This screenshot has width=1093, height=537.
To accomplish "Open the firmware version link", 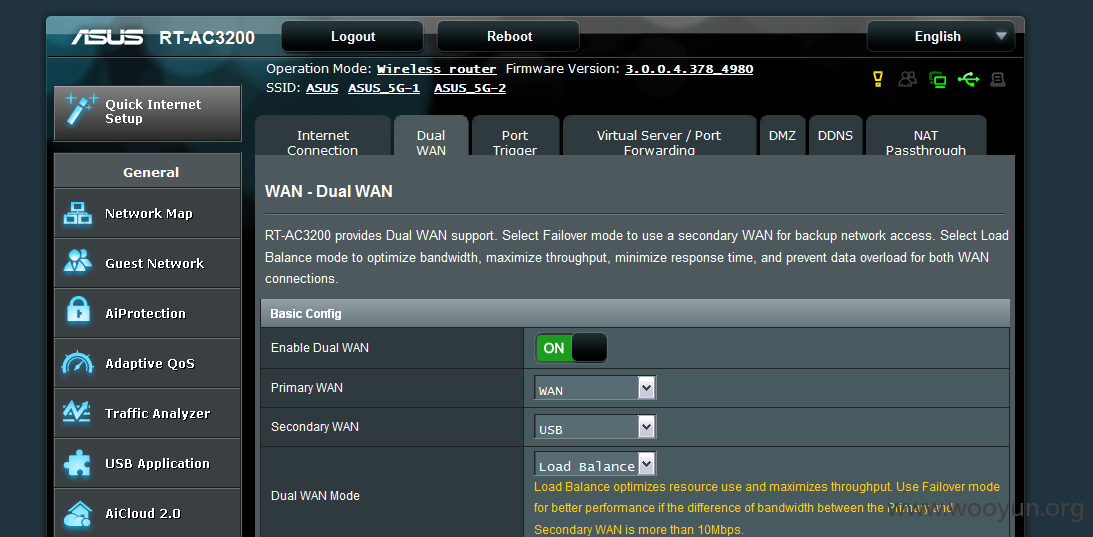I will (689, 69).
